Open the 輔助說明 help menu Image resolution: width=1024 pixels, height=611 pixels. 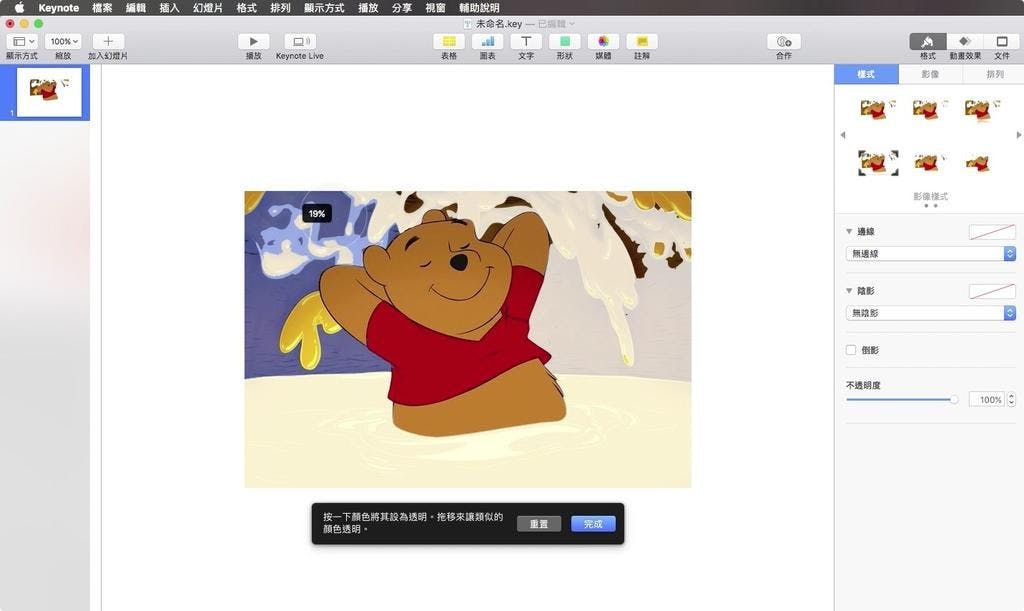coord(479,8)
